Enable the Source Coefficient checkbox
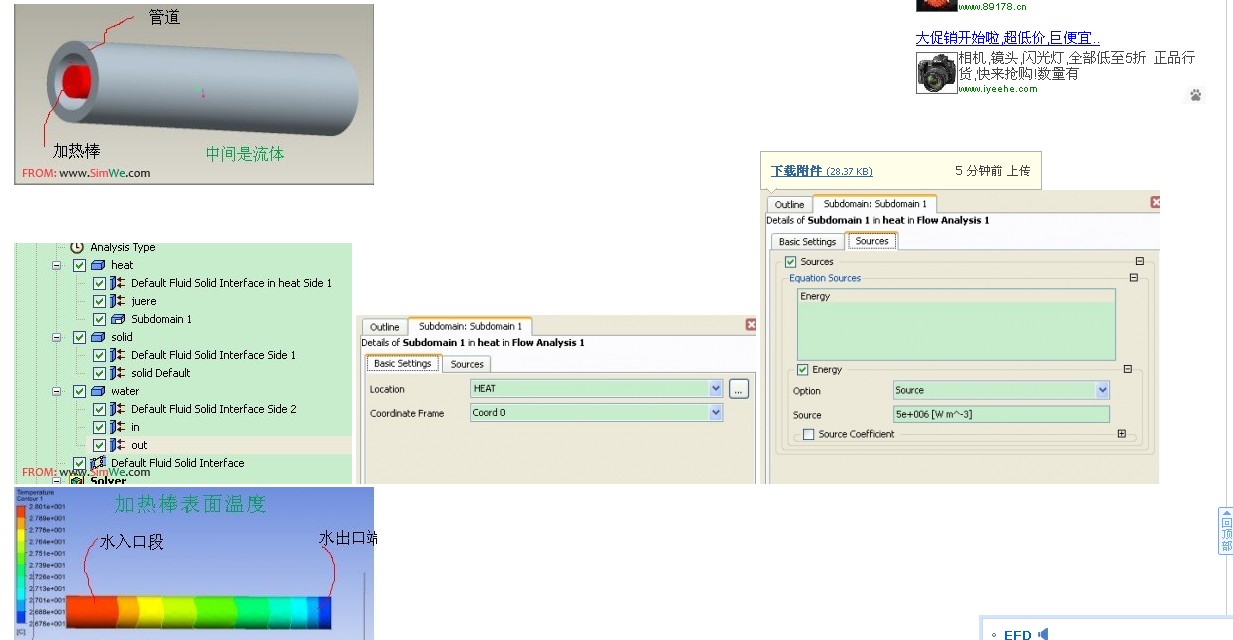 808,434
